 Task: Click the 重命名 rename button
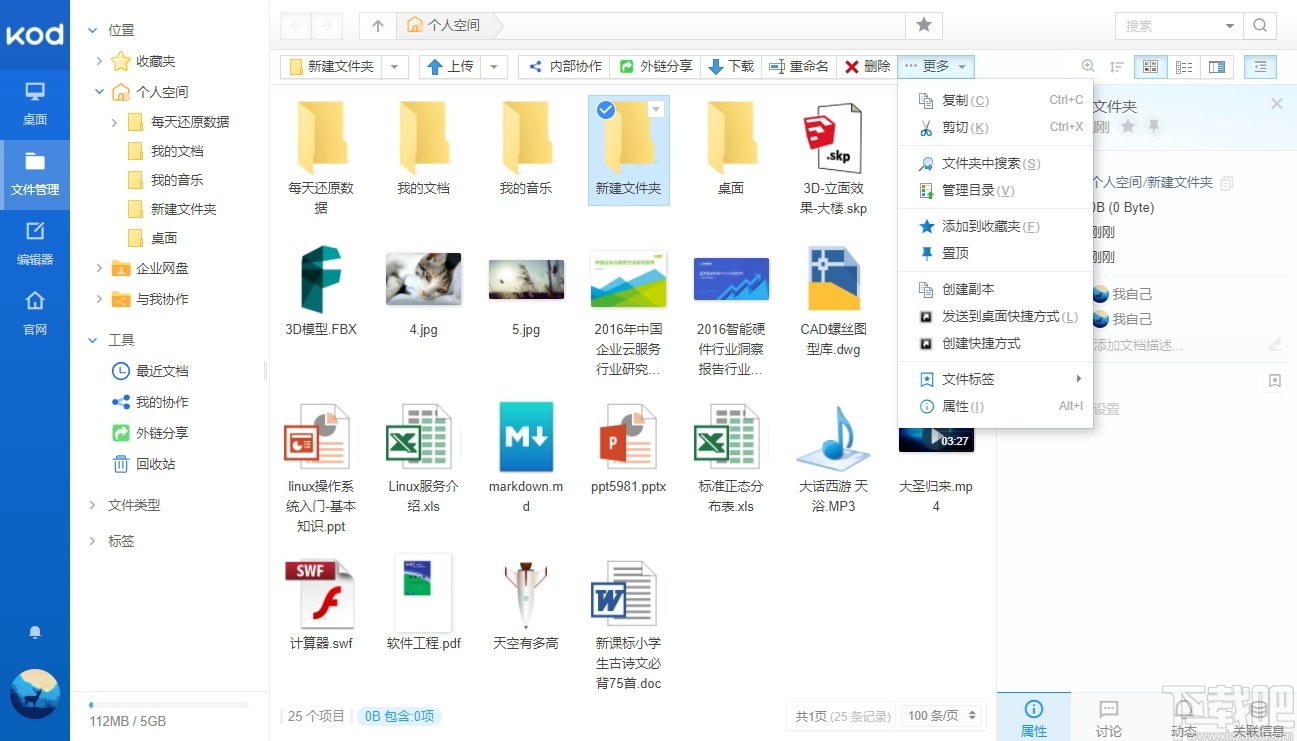pyautogui.click(x=795, y=66)
